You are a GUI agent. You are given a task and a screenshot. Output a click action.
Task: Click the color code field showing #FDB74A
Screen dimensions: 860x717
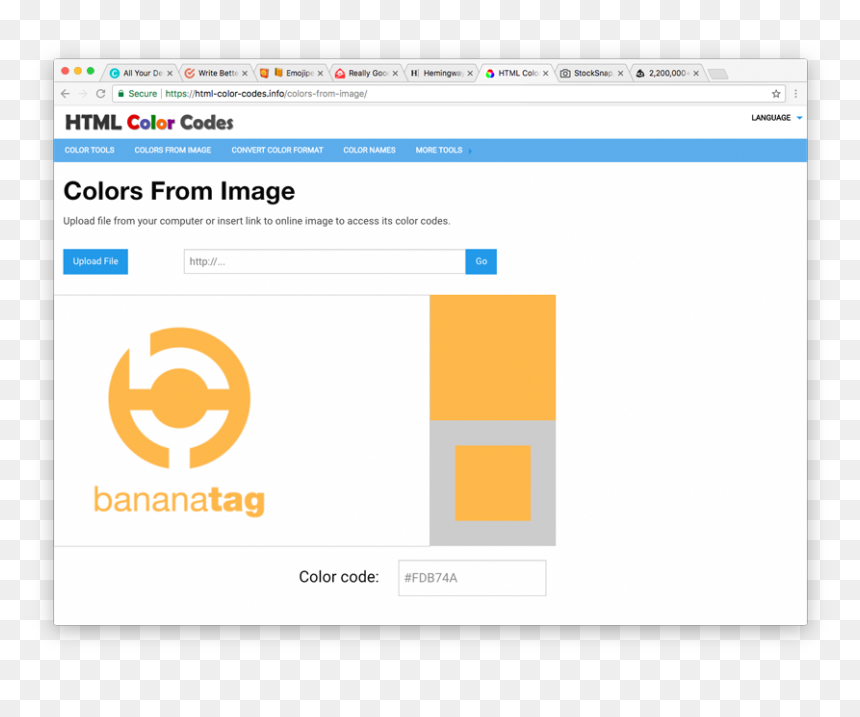click(472, 578)
